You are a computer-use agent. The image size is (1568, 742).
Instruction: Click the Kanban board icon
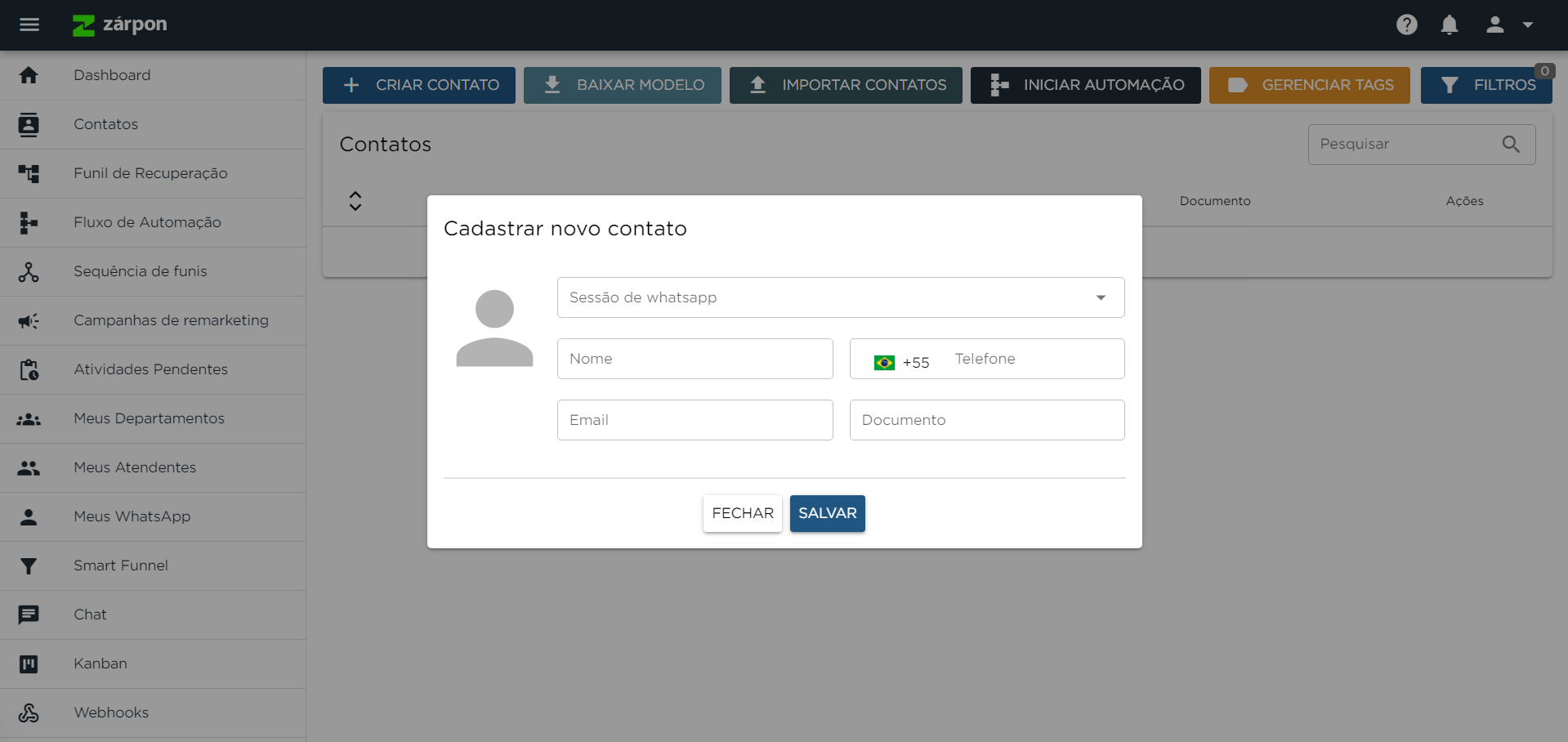point(29,664)
